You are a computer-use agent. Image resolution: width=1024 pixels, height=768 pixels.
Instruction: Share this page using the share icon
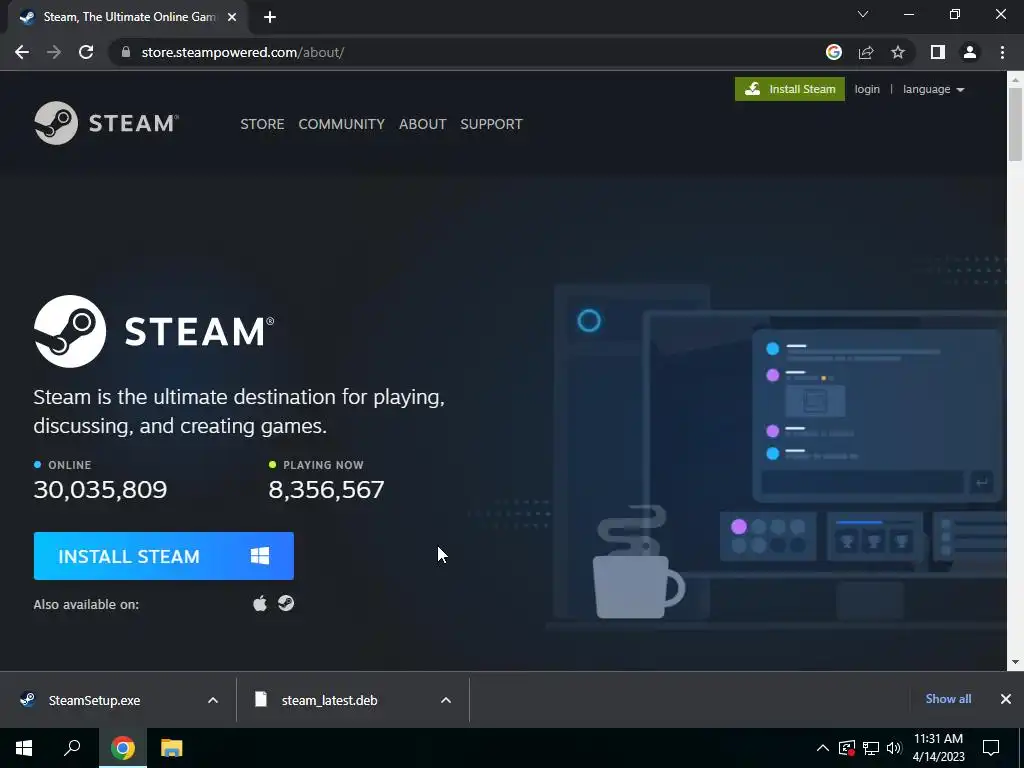click(866, 52)
